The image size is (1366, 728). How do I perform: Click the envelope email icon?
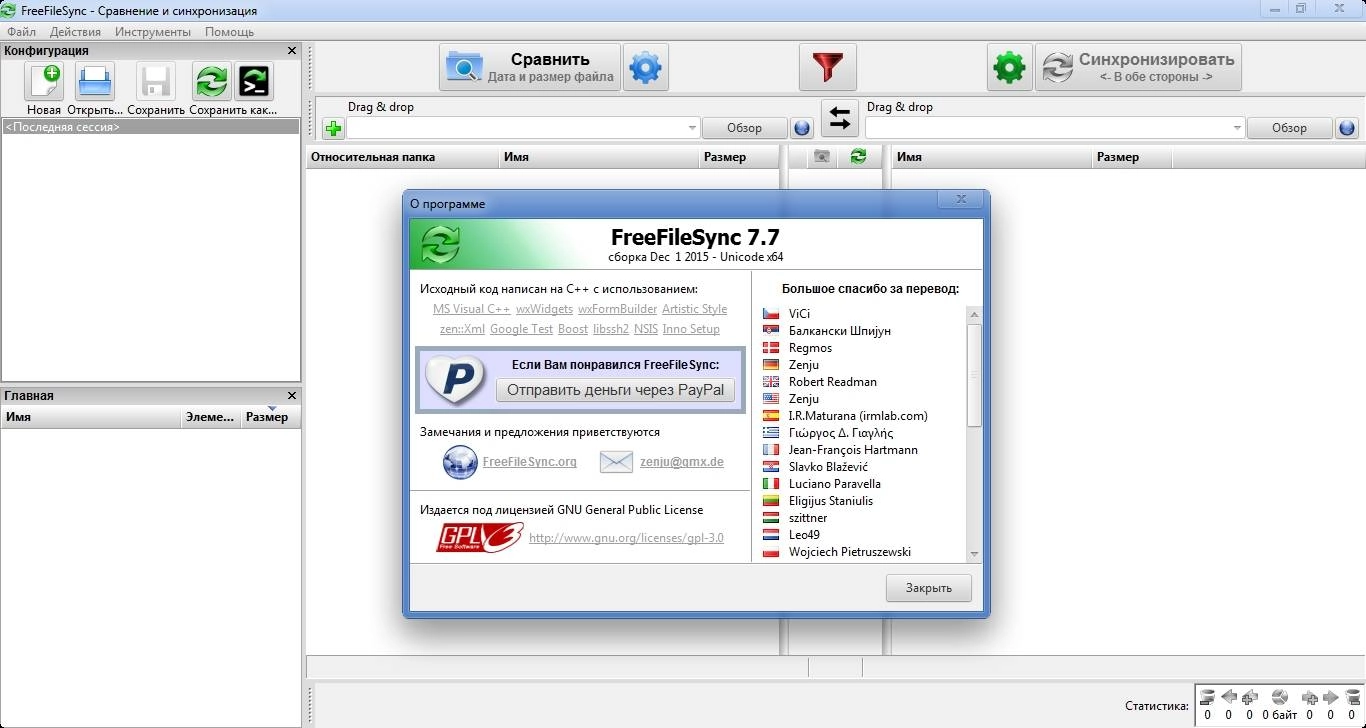tap(616, 462)
